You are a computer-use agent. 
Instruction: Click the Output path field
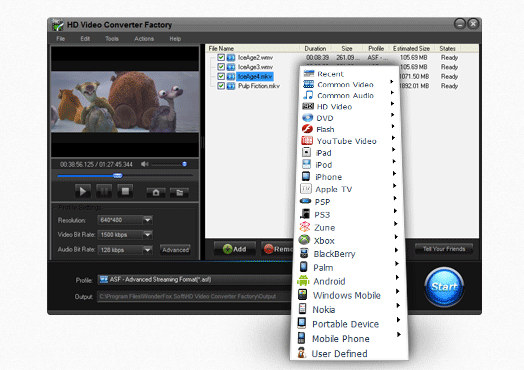pyautogui.click(x=195, y=296)
